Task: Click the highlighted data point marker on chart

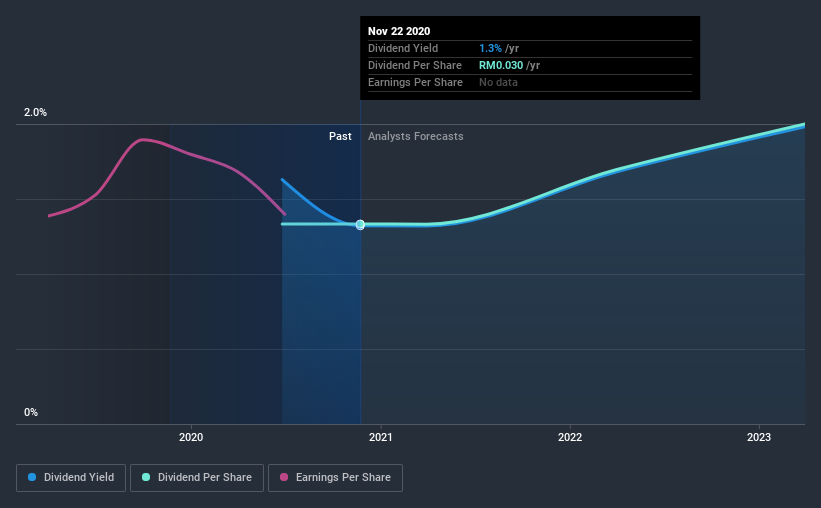Action: point(360,225)
